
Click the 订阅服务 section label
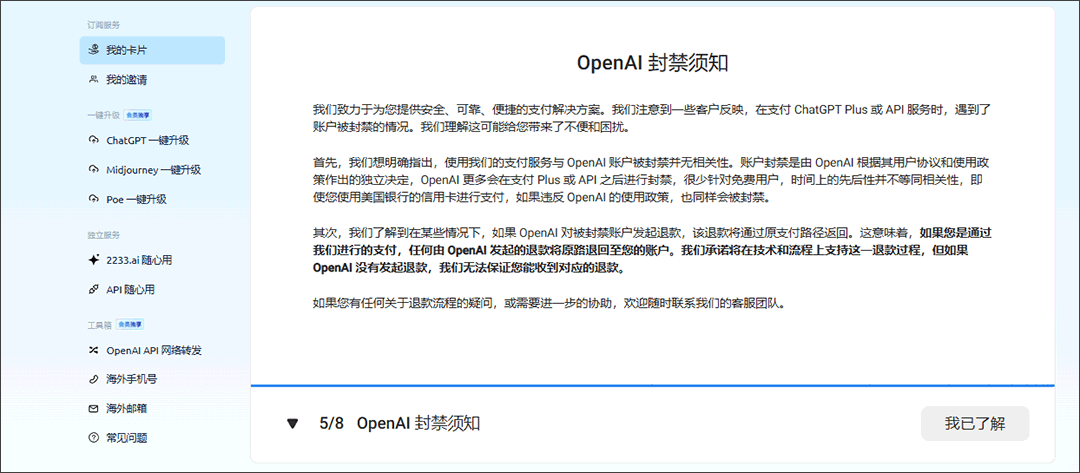pos(103,25)
